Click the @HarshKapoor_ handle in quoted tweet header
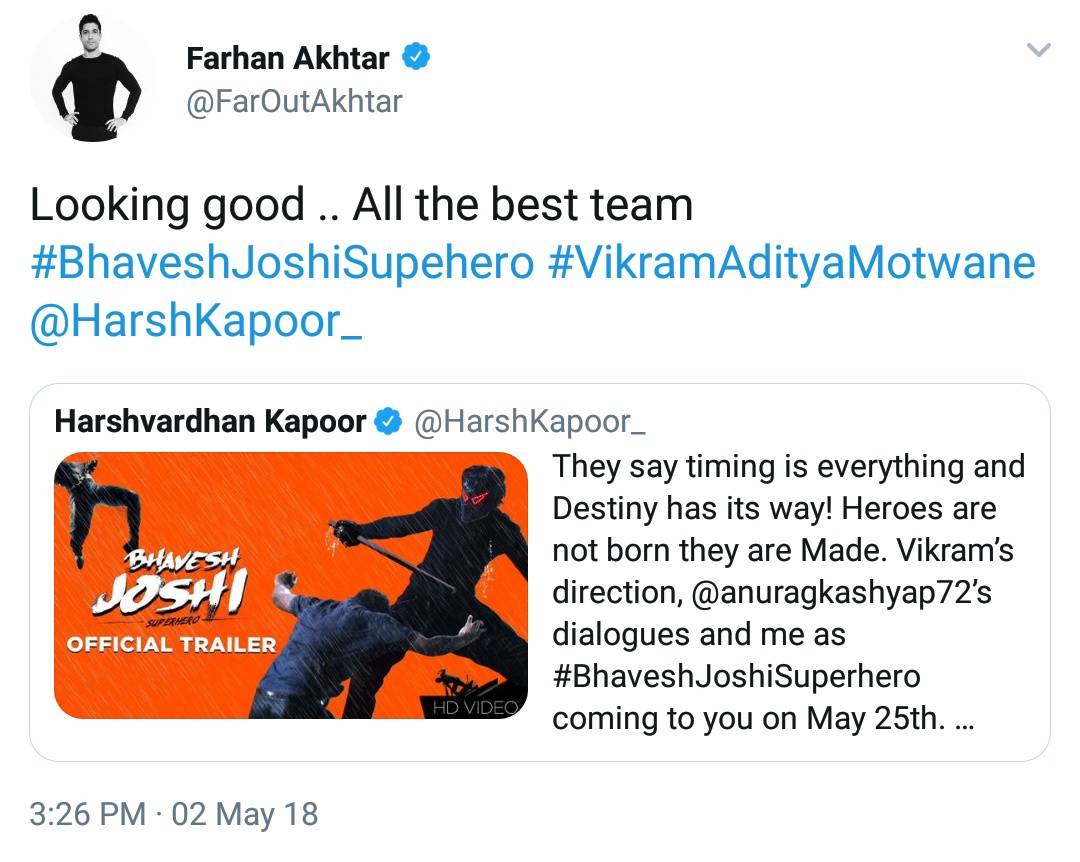The width and height of the screenshot is (1080, 862). [x=530, y=422]
